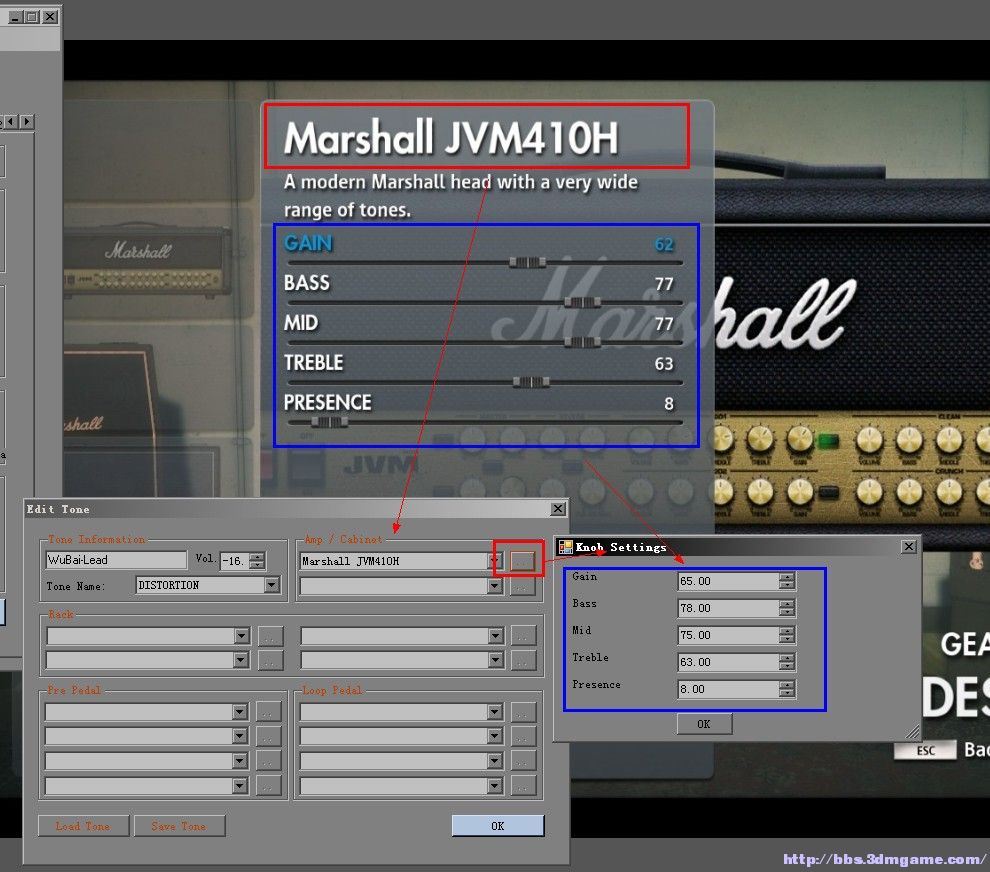Expand the first Rack right dropdown

click(496, 636)
